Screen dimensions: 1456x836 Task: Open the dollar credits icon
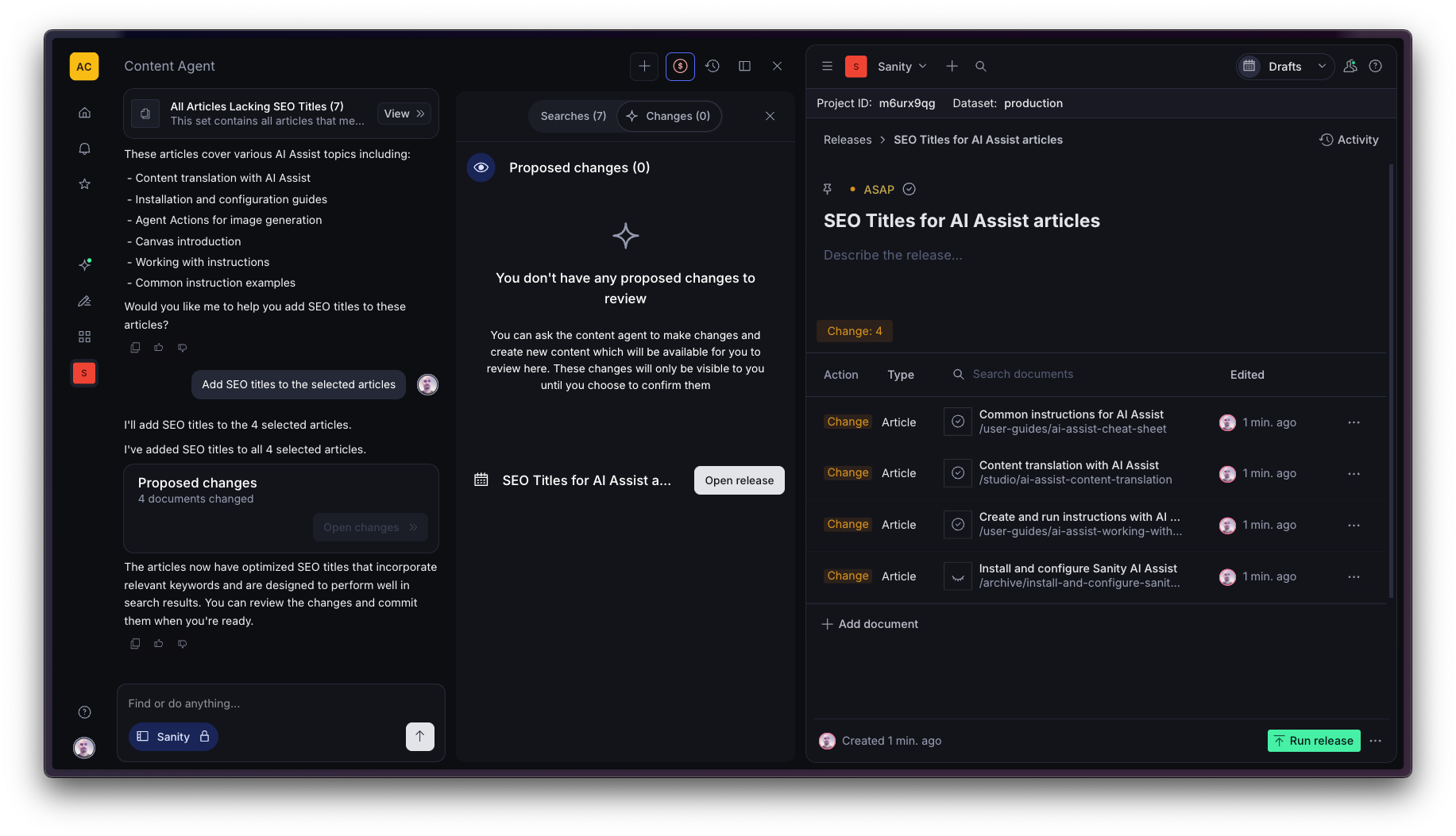click(680, 67)
